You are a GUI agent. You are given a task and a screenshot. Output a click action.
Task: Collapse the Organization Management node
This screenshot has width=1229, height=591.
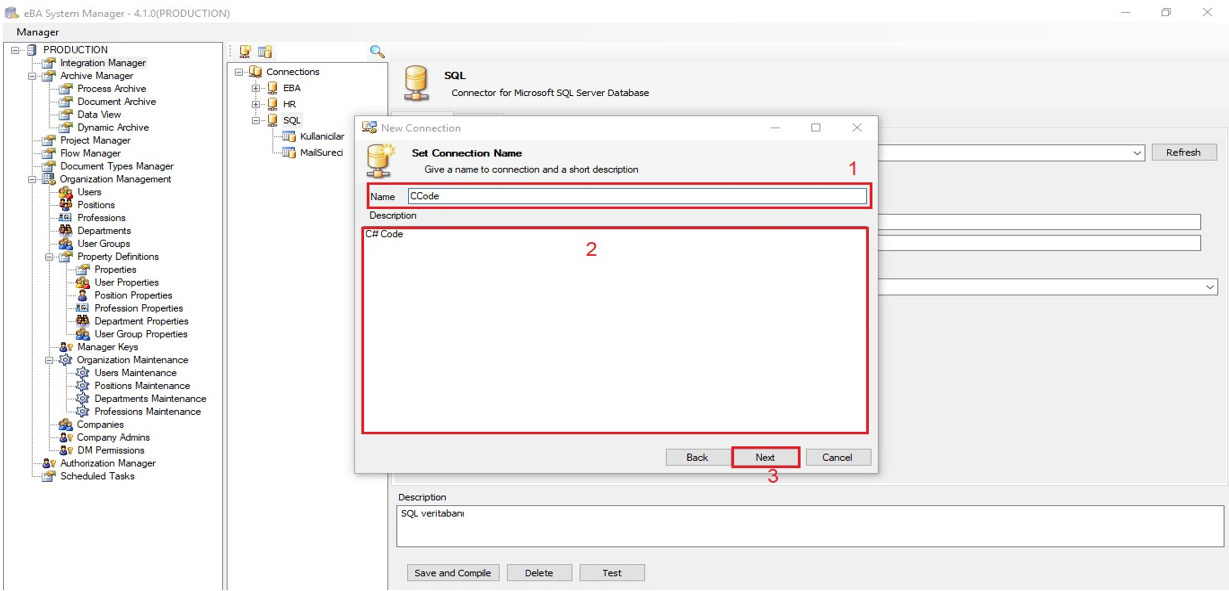32,180
